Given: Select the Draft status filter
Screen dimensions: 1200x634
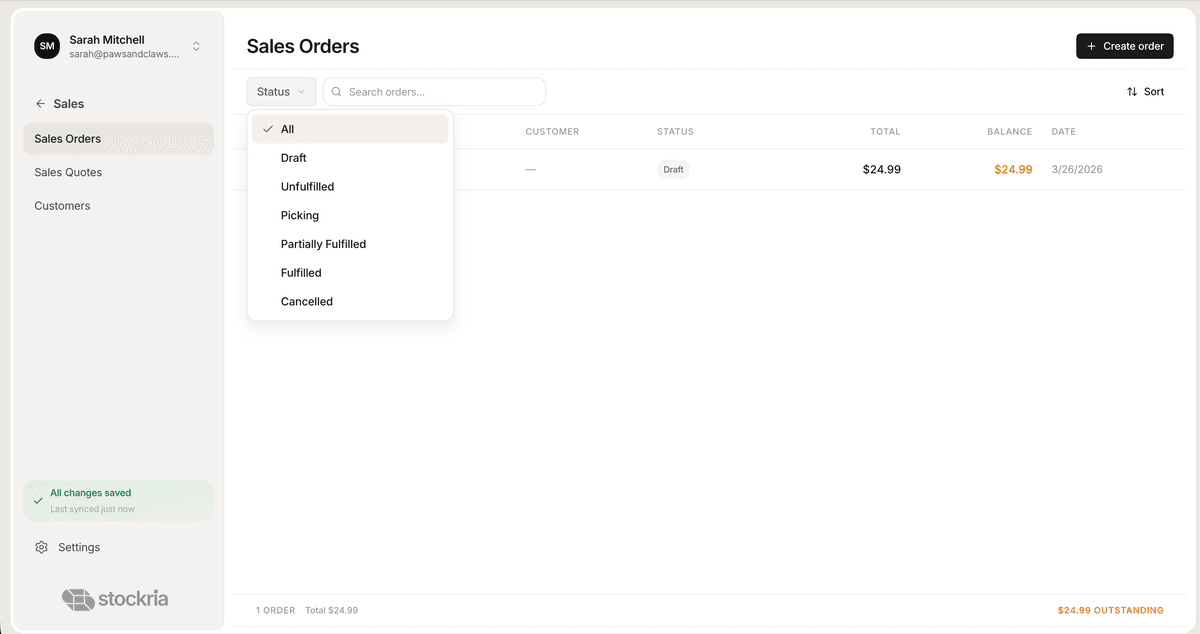Looking at the screenshot, I should 293,157.
